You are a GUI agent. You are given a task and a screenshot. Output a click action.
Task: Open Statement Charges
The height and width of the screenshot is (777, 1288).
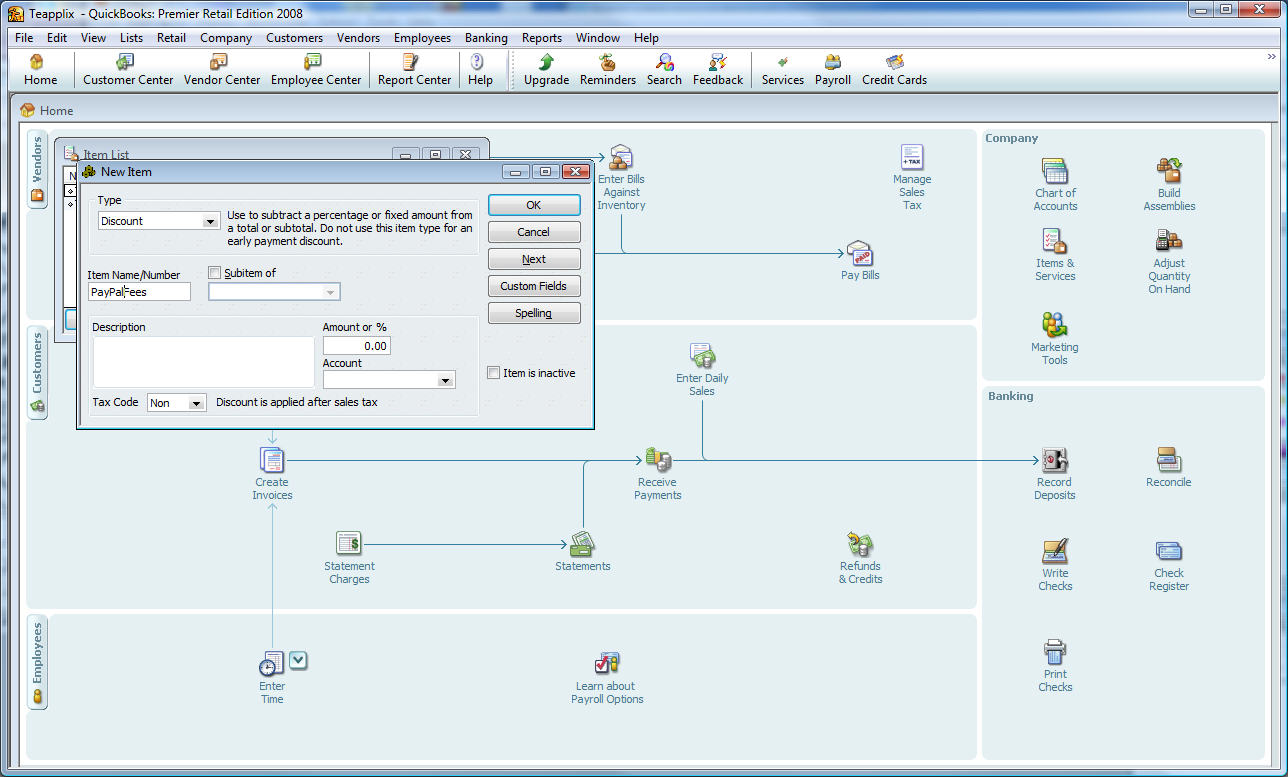(349, 558)
